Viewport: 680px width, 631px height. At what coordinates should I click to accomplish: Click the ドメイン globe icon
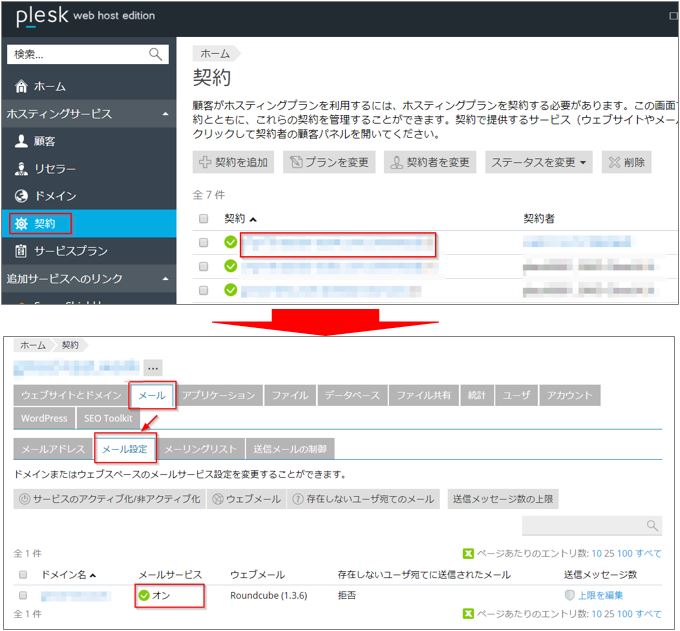pos(21,196)
